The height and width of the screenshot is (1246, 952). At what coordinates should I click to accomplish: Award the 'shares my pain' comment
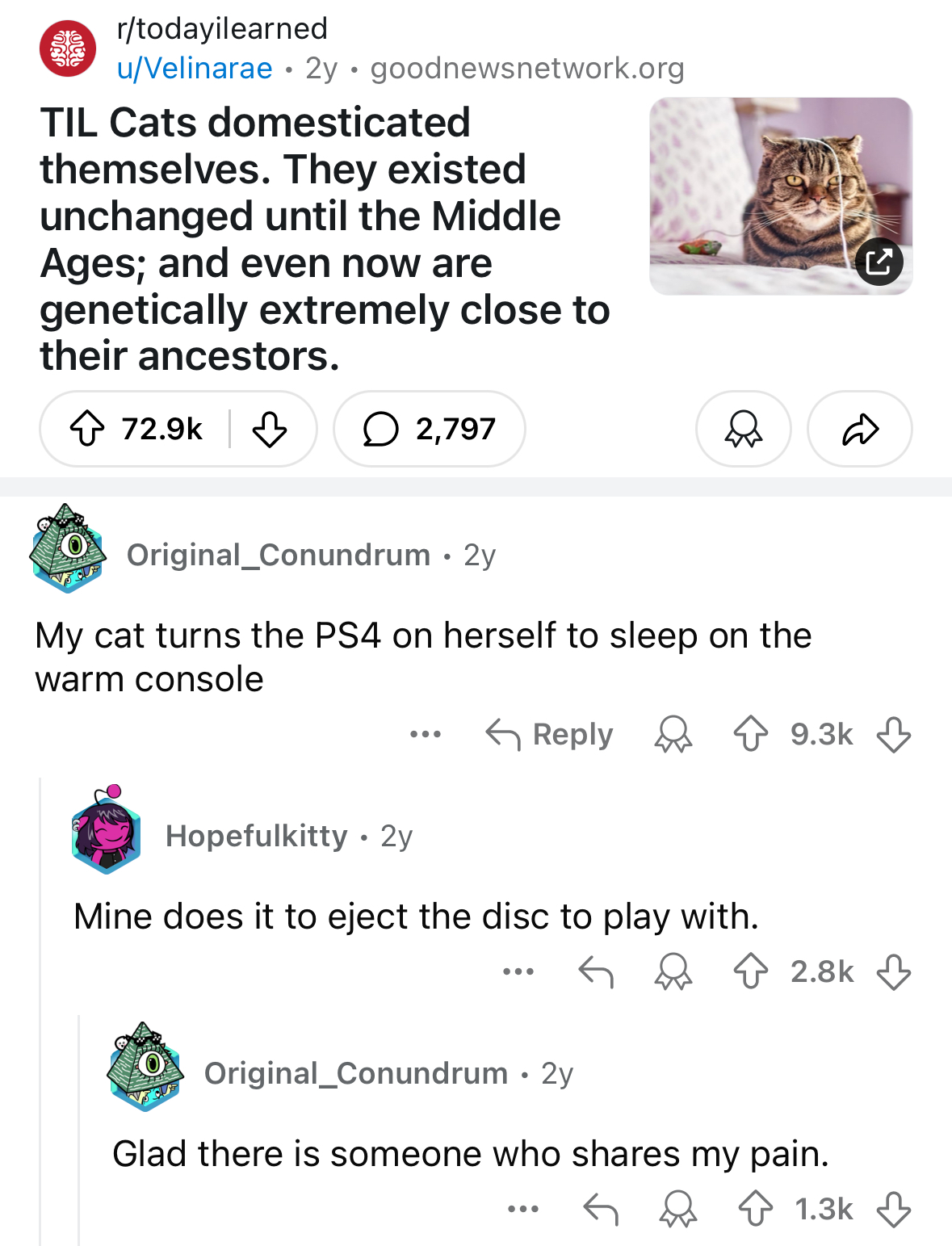(x=677, y=1209)
